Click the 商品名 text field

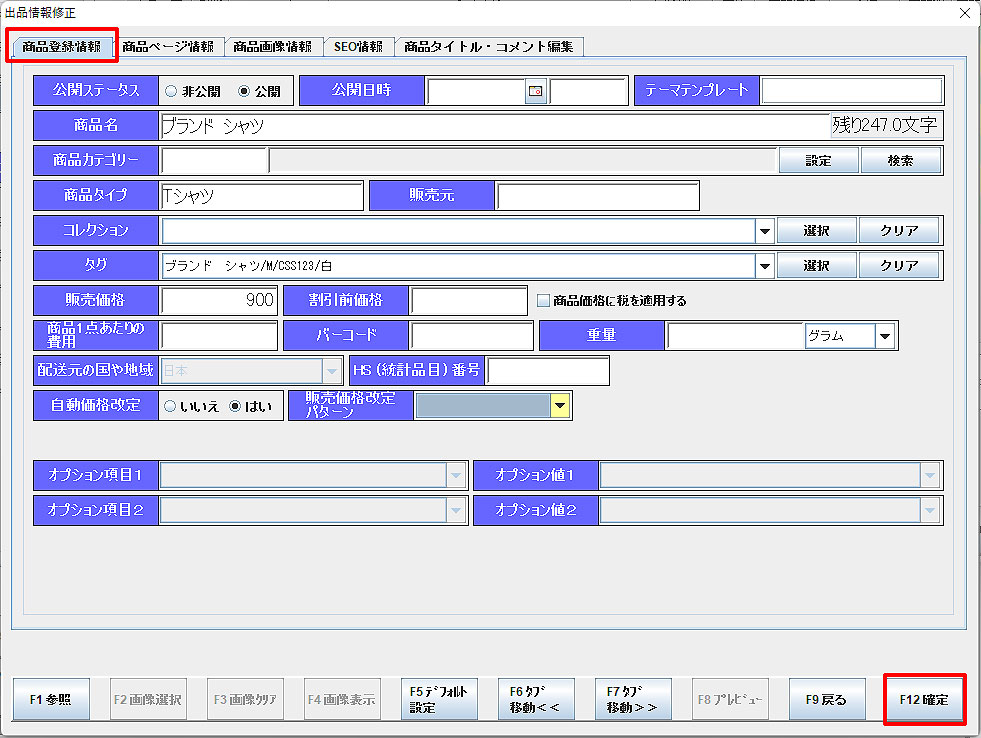tap(494, 126)
